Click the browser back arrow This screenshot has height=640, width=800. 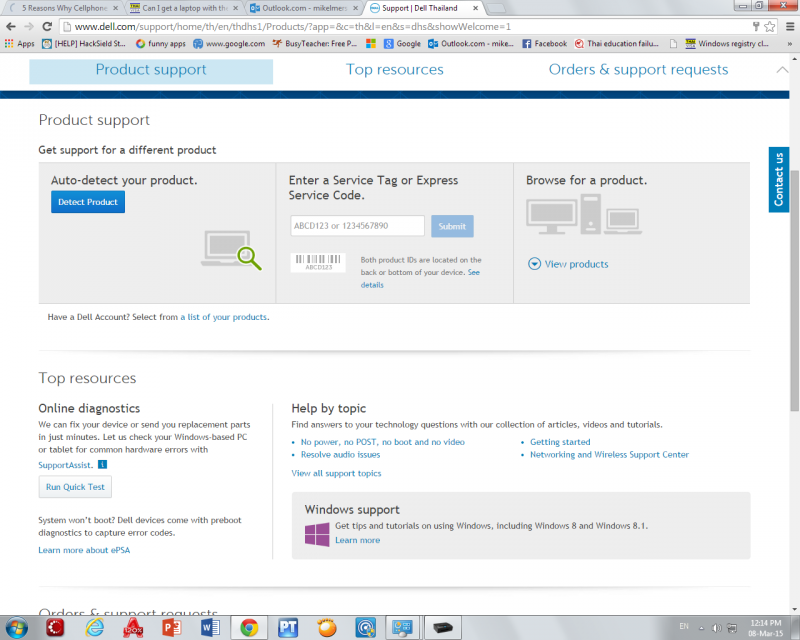tap(11, 27)
